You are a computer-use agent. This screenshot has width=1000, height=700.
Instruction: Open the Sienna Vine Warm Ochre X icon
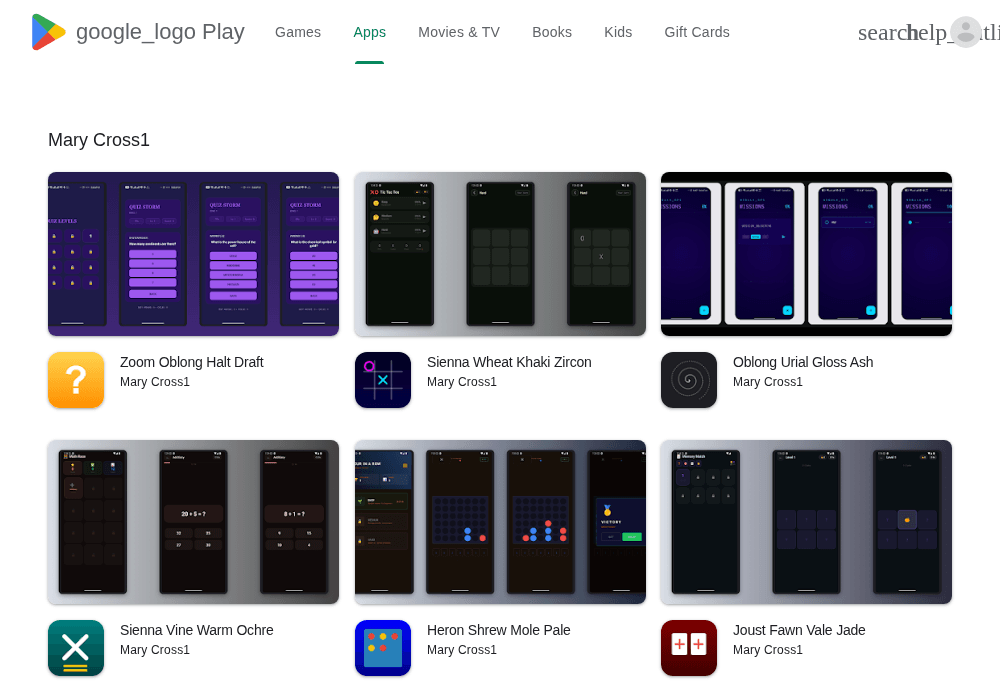(76, 648)
